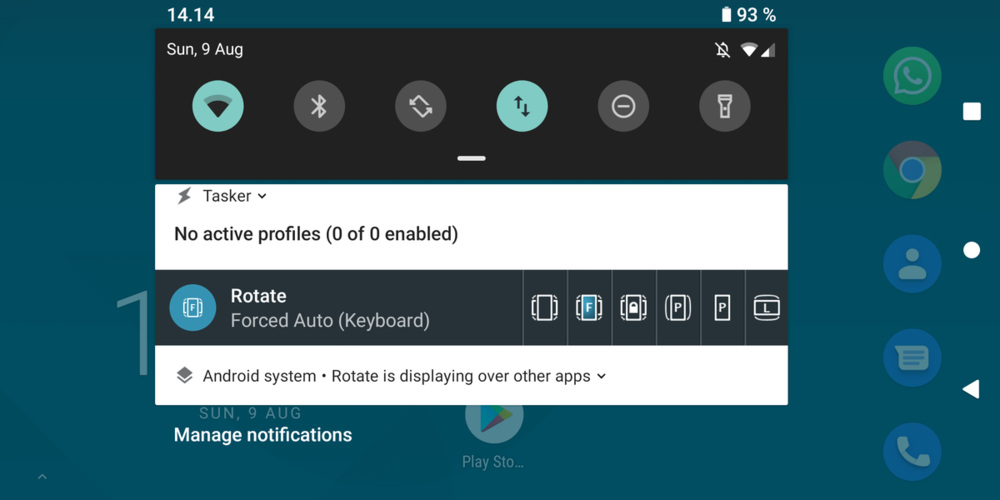Launch WhatsApp from the home dock
Viewport: 1000px width, 500px height.
(912, 76)
